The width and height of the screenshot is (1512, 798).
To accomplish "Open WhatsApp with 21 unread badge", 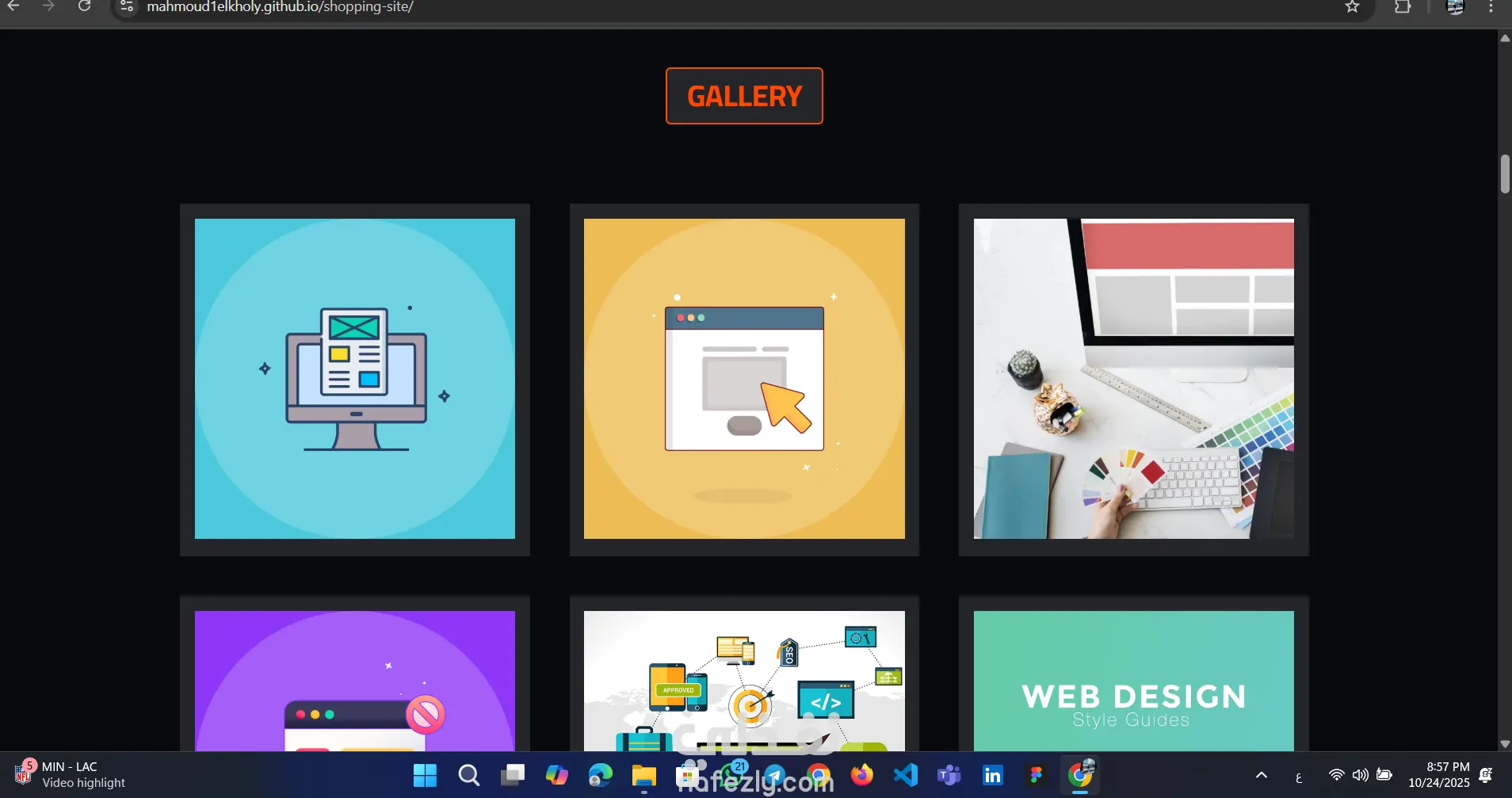I will point(731,775).
